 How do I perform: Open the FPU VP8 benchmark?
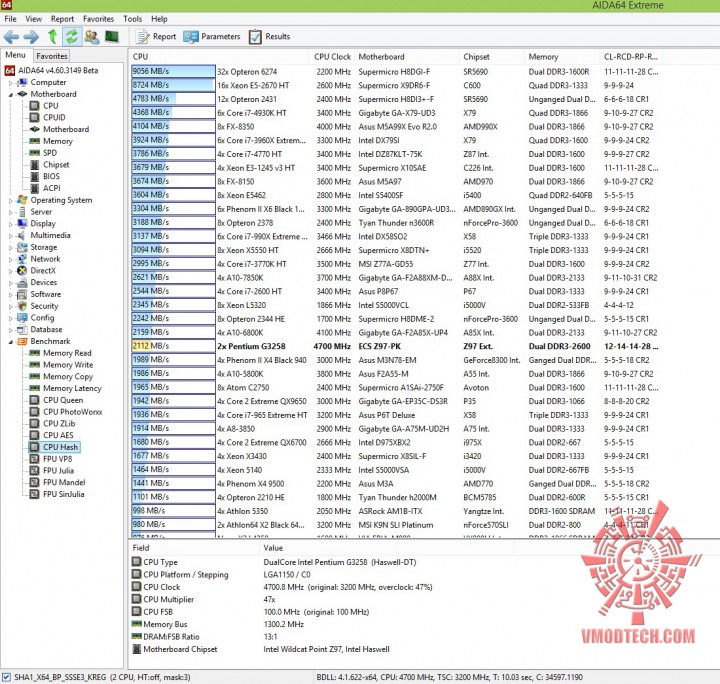point(51,459)
